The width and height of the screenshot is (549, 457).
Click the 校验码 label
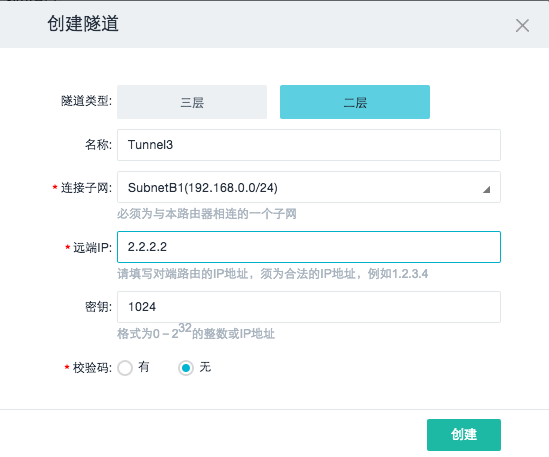(x=92, y=368)
